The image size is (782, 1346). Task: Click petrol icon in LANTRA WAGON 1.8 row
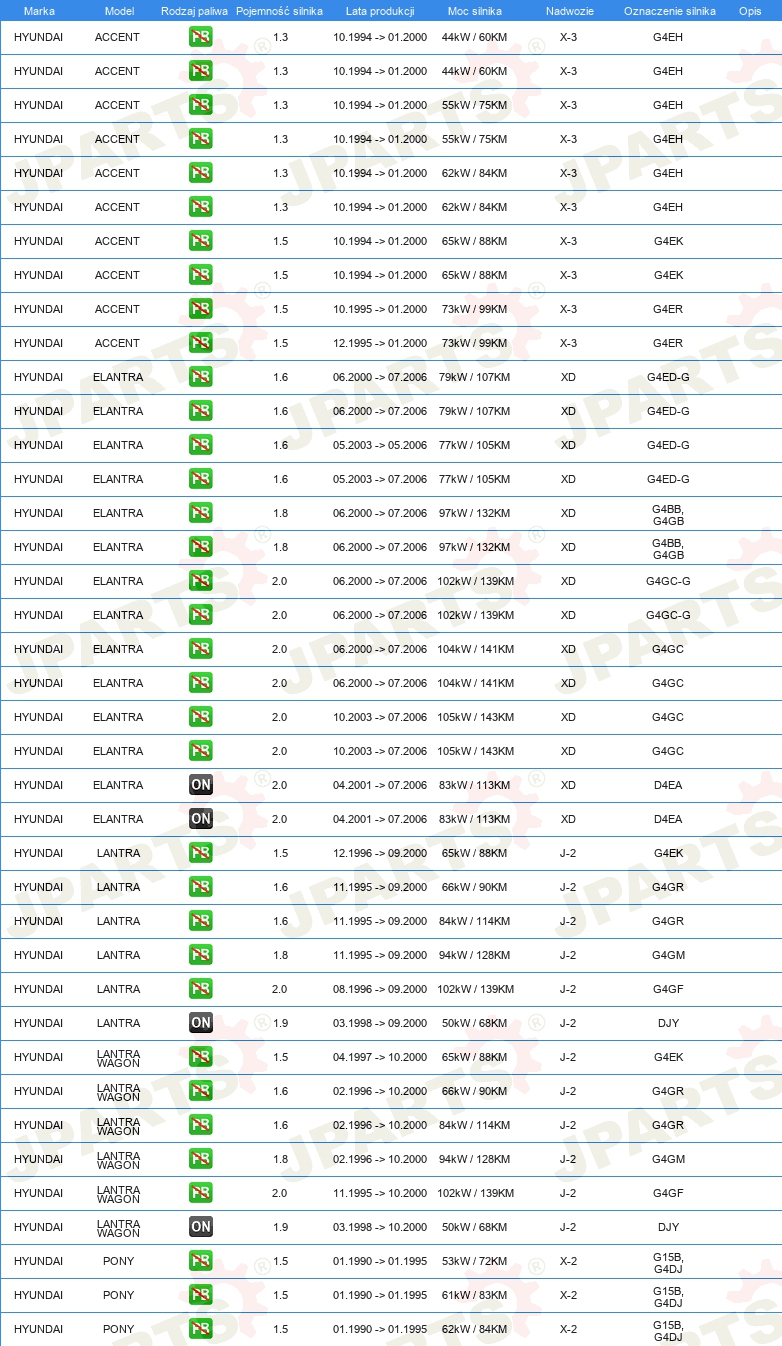click(201, 1159)
